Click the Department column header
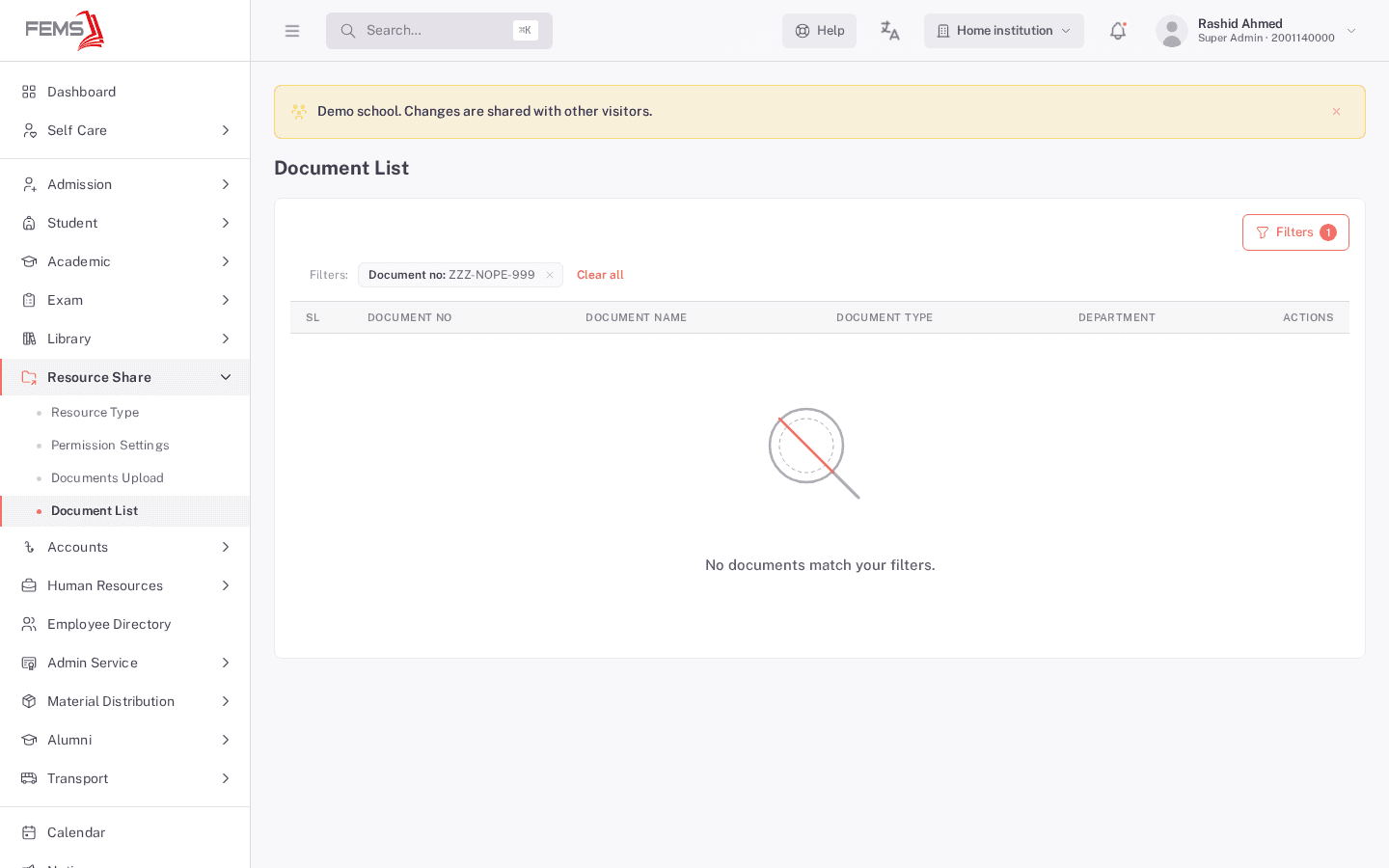The width and height of the screenshot is (1389, 868). coord(1117,317)
